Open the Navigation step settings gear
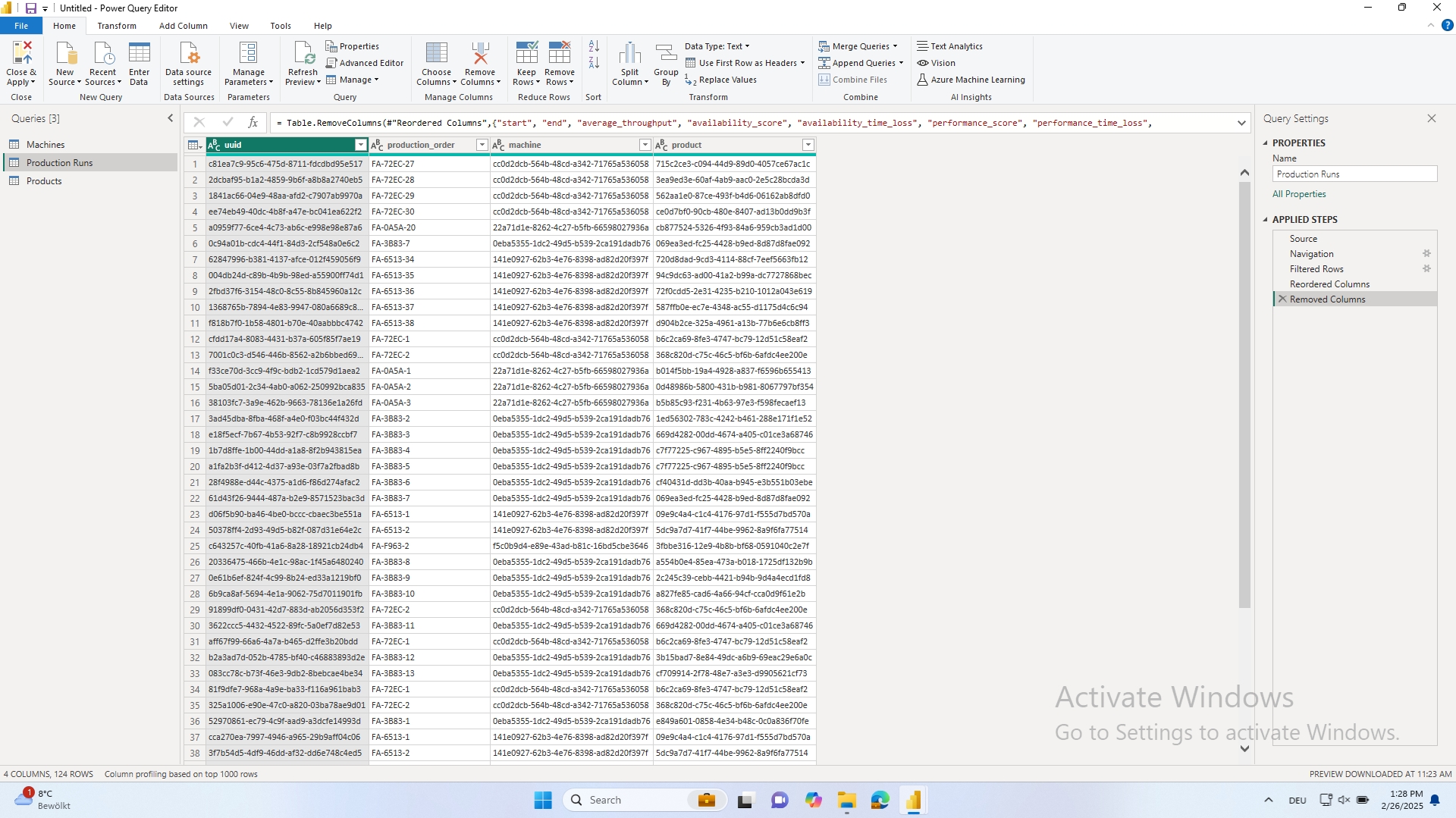The width and height of the screenshot is (1456, 818). point(1426,254)
